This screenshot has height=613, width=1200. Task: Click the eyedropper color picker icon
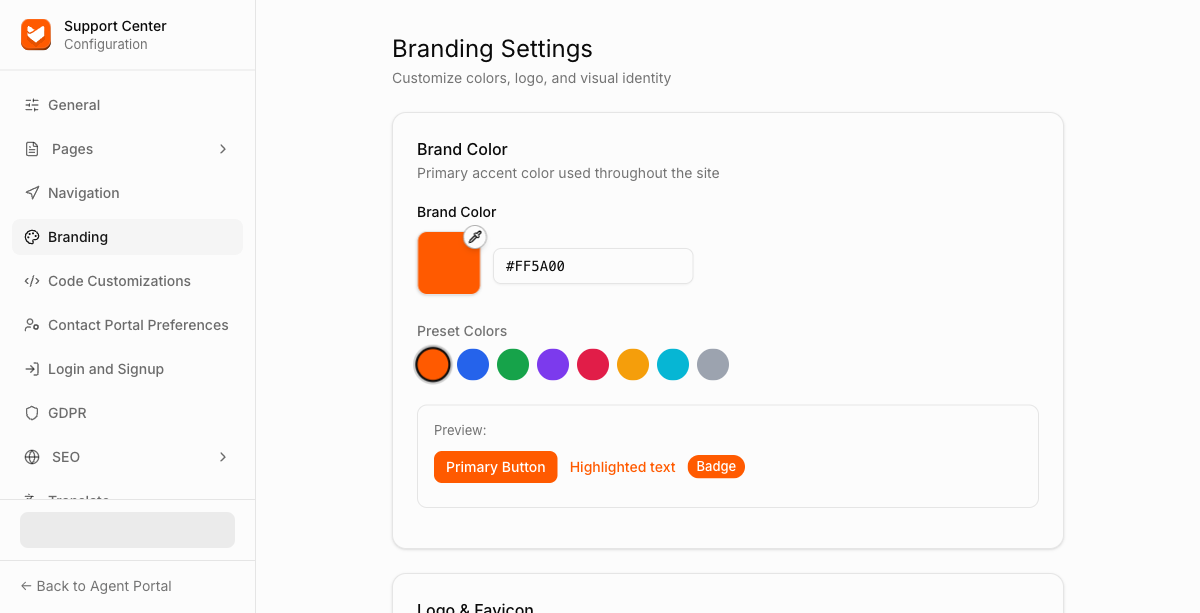point(475,237)
